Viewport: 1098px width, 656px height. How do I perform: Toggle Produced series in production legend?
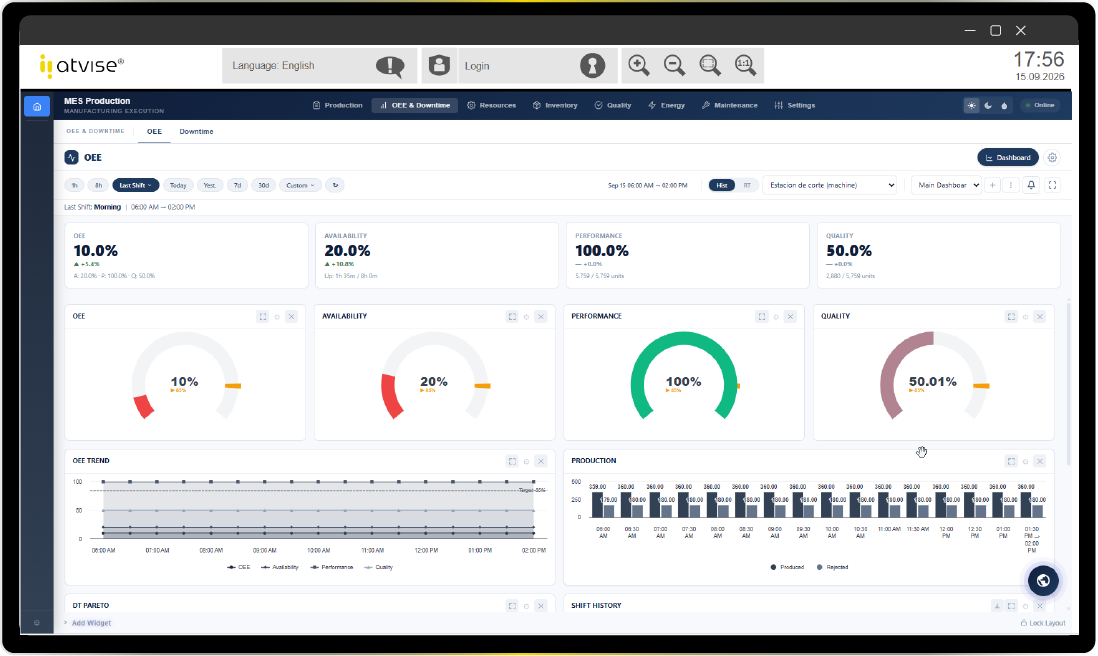pos(787,568)
